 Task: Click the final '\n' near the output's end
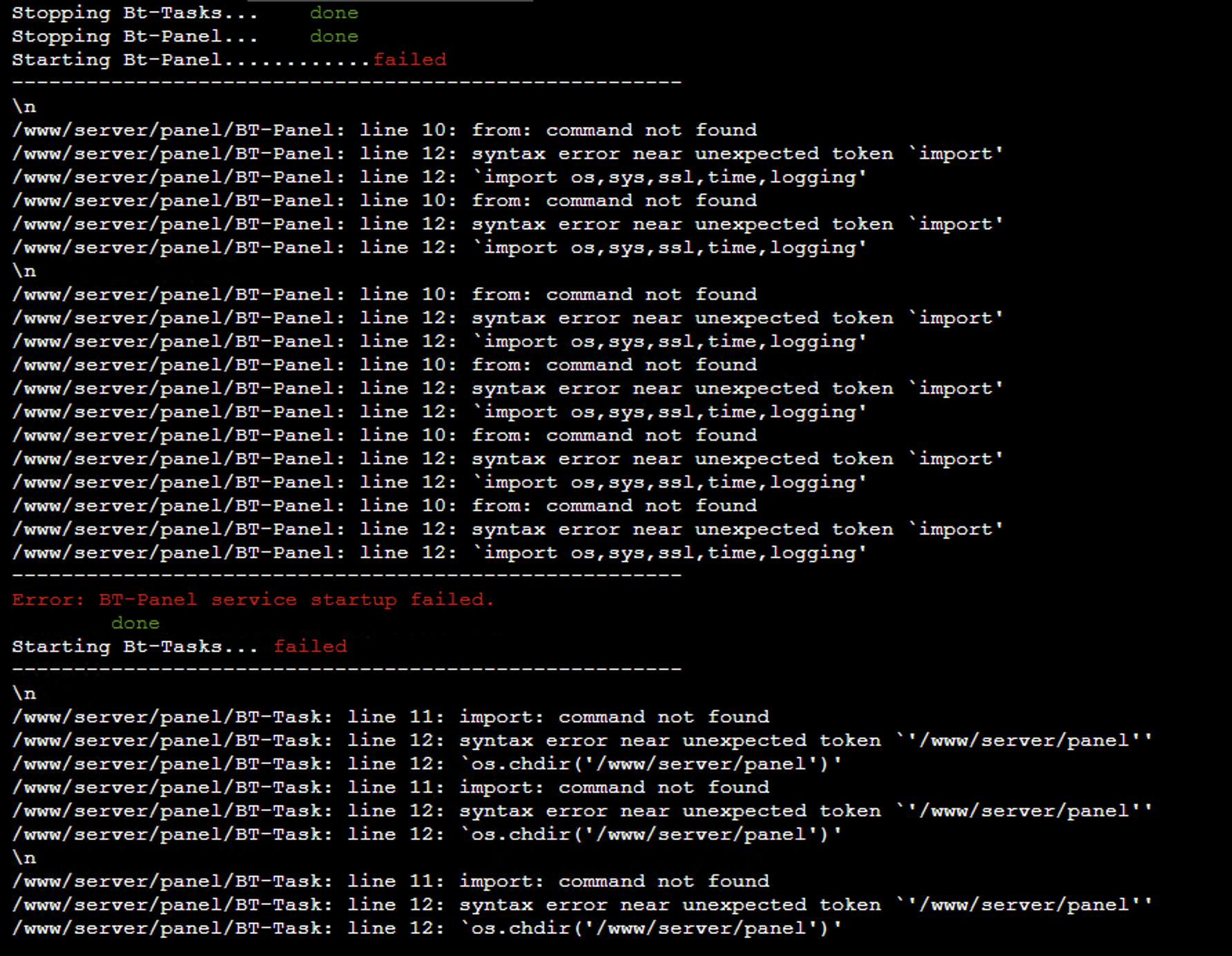coord(24,858)
